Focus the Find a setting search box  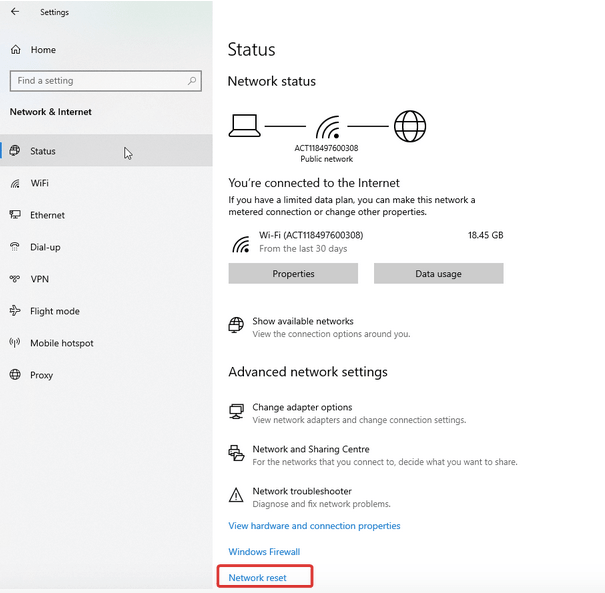(106, 81)
